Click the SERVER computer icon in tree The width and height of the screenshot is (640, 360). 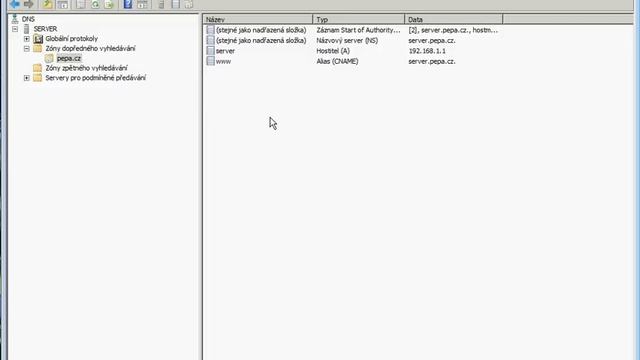tap(27, 29)
